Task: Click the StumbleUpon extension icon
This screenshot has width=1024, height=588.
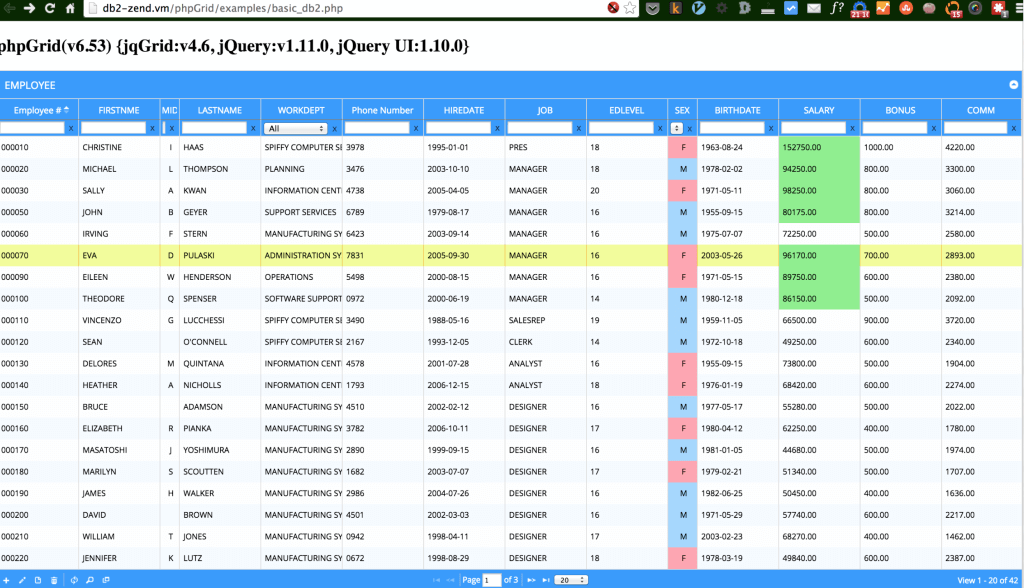Action: tap(906, 8)
